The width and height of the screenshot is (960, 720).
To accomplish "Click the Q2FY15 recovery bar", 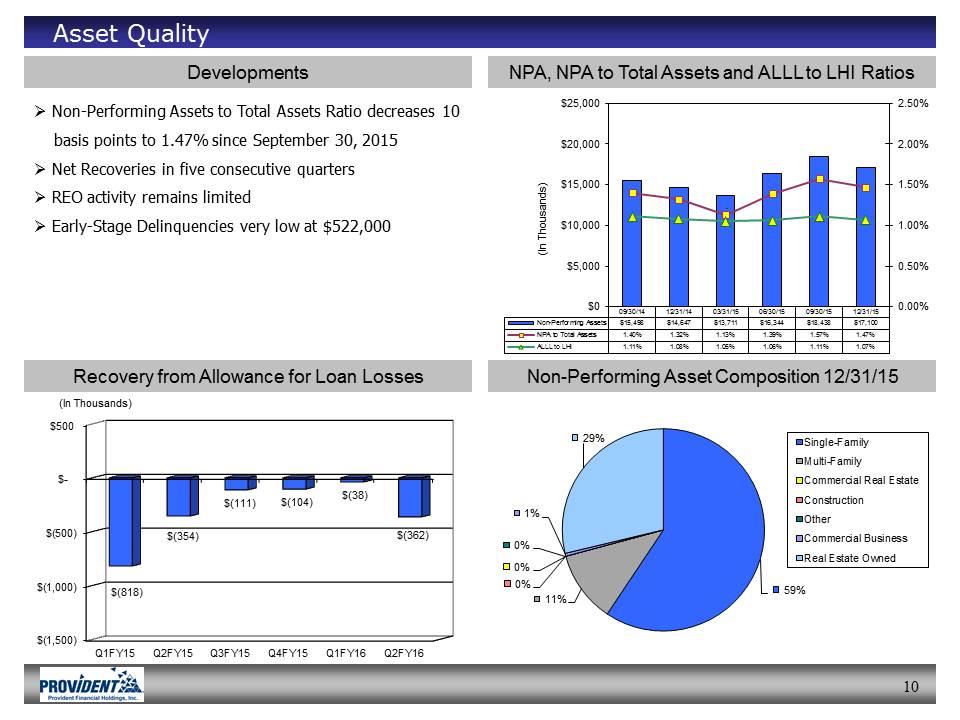I will click(x=182, y=497).
